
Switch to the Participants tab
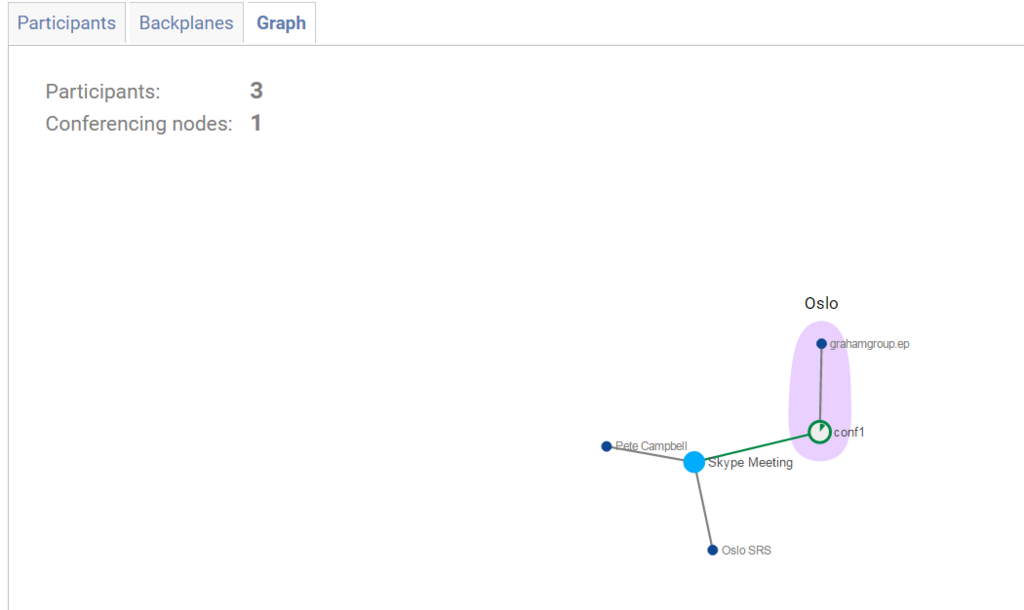[x=67, y=23]
